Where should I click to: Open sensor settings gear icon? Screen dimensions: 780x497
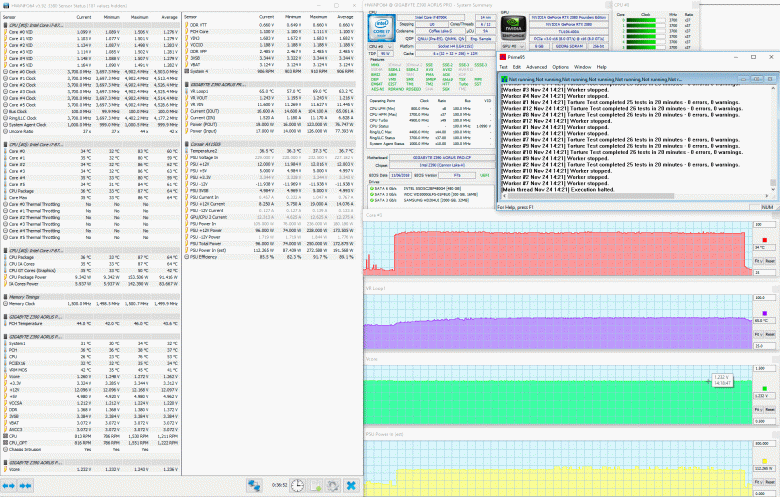click(x=331, y=485)
